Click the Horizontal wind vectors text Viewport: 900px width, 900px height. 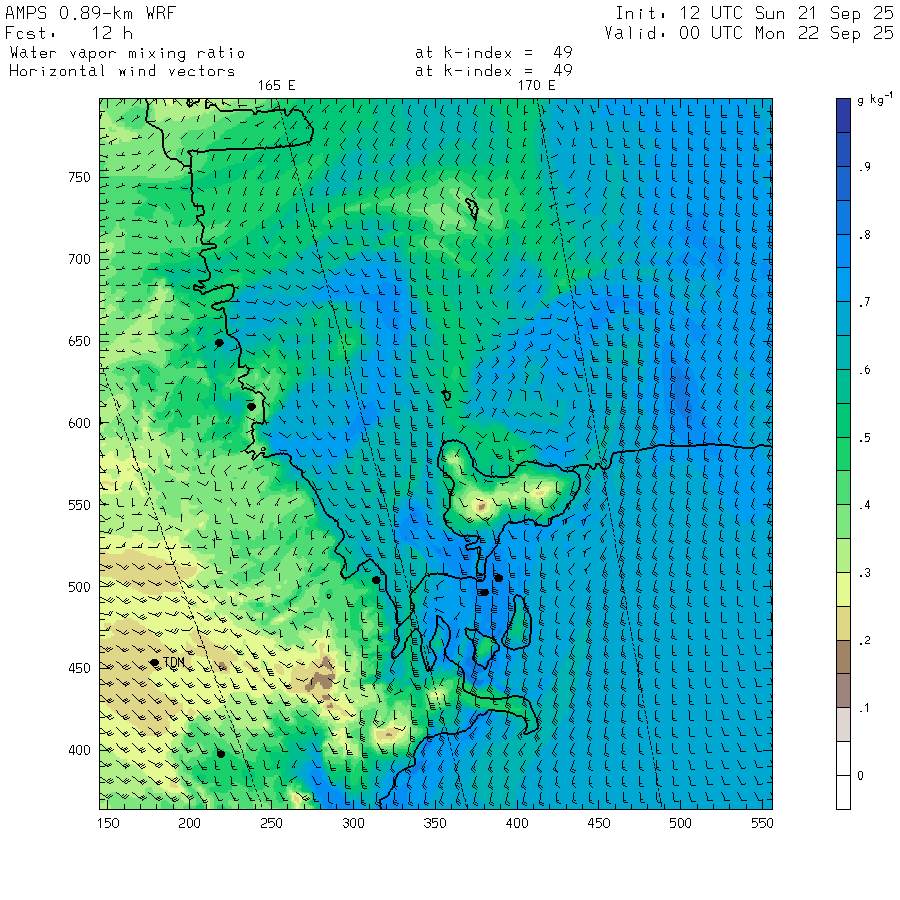[x=122, y=71]
